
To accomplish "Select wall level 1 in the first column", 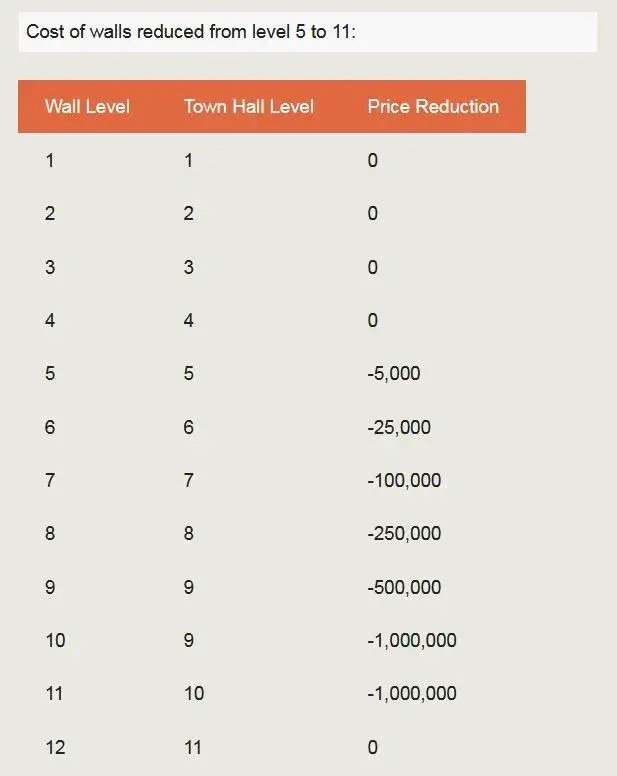I will [50, 160].
